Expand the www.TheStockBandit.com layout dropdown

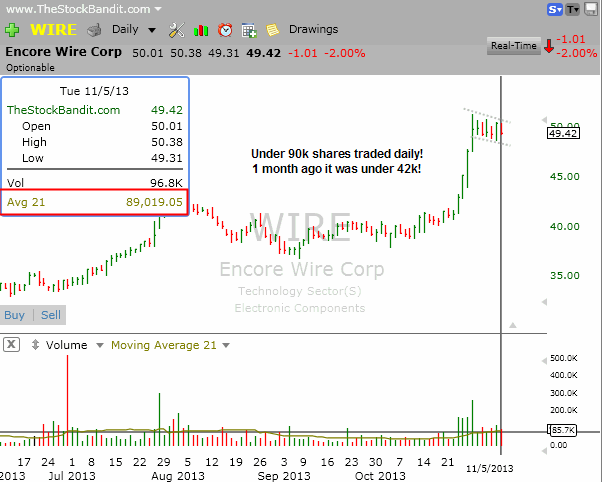pyautogui.click(x=158, y=9)
